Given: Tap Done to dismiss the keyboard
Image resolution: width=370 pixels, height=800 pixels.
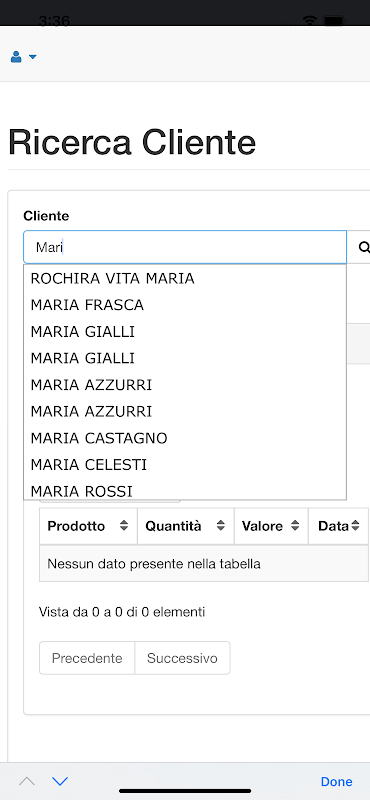Looking at the screenshot, I should click(336, 782).
